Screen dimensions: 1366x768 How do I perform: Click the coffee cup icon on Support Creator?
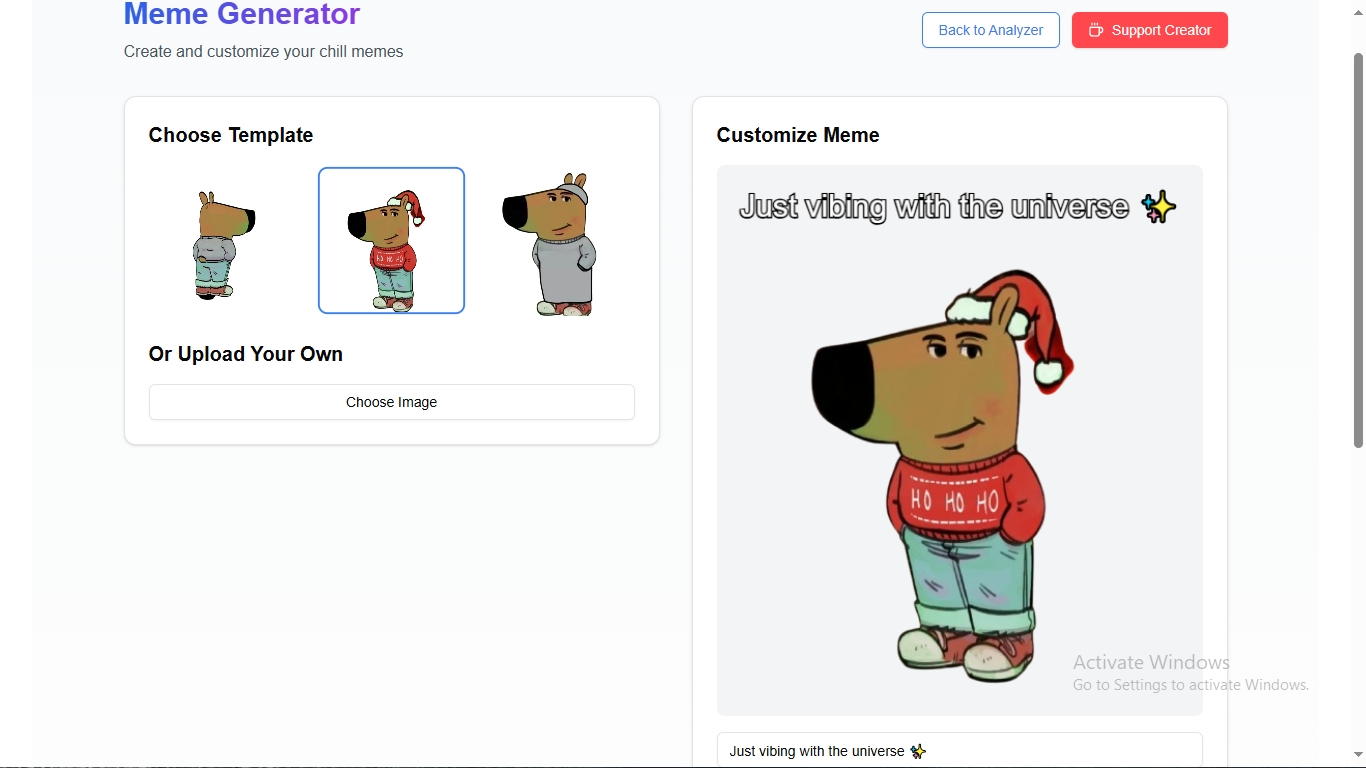pos(1096,30)
